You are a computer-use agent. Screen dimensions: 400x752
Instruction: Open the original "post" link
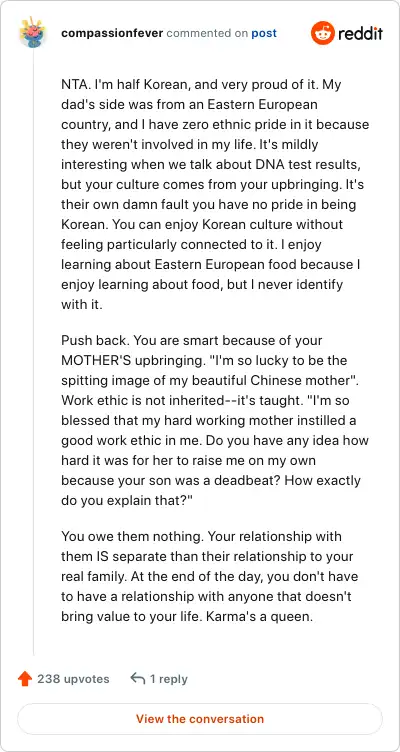[264, 33]
